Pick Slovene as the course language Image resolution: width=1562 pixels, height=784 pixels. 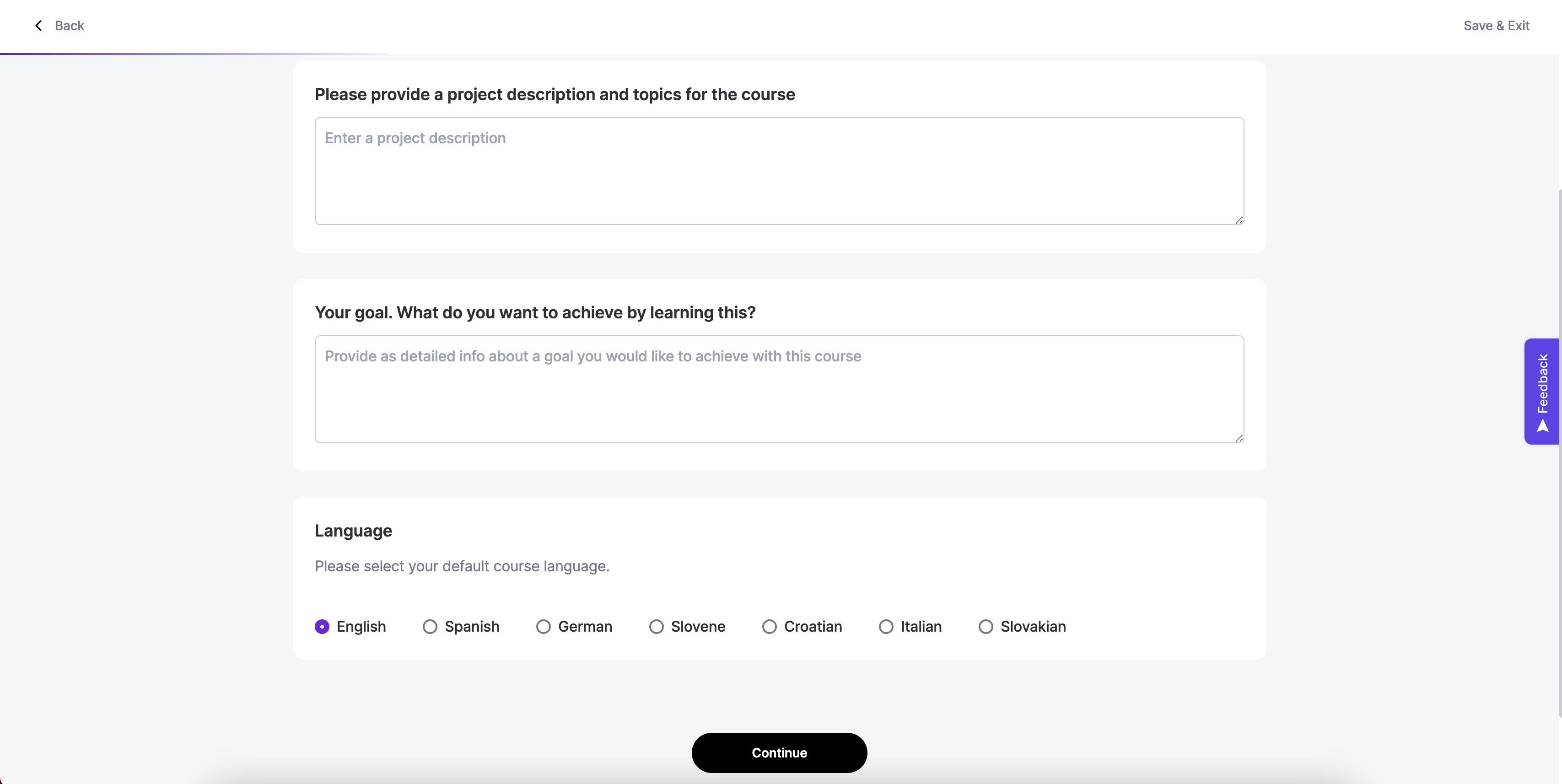coord(656,626)
